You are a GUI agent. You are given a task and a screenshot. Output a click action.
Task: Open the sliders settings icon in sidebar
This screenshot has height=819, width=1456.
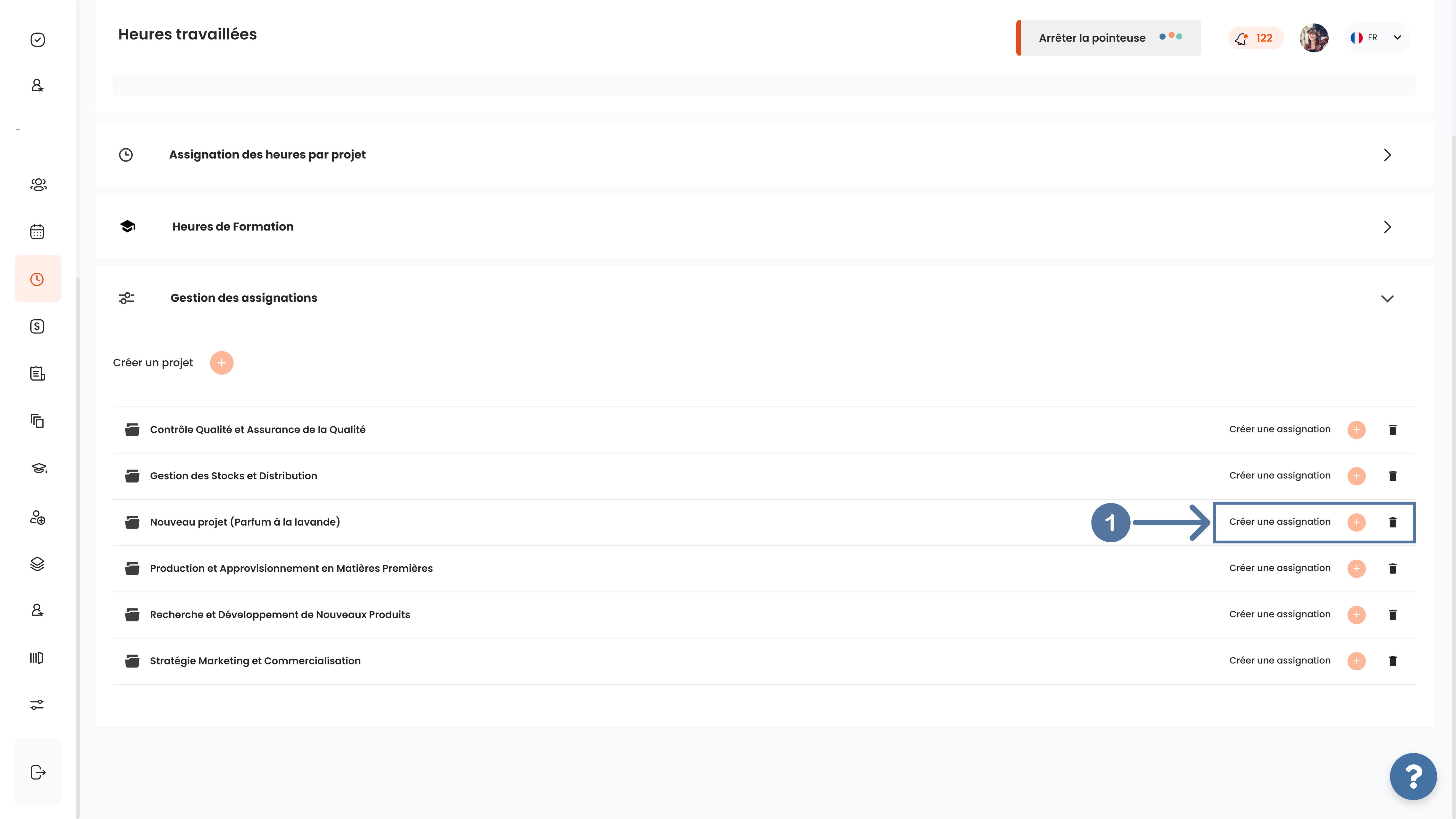pos(37,705)
